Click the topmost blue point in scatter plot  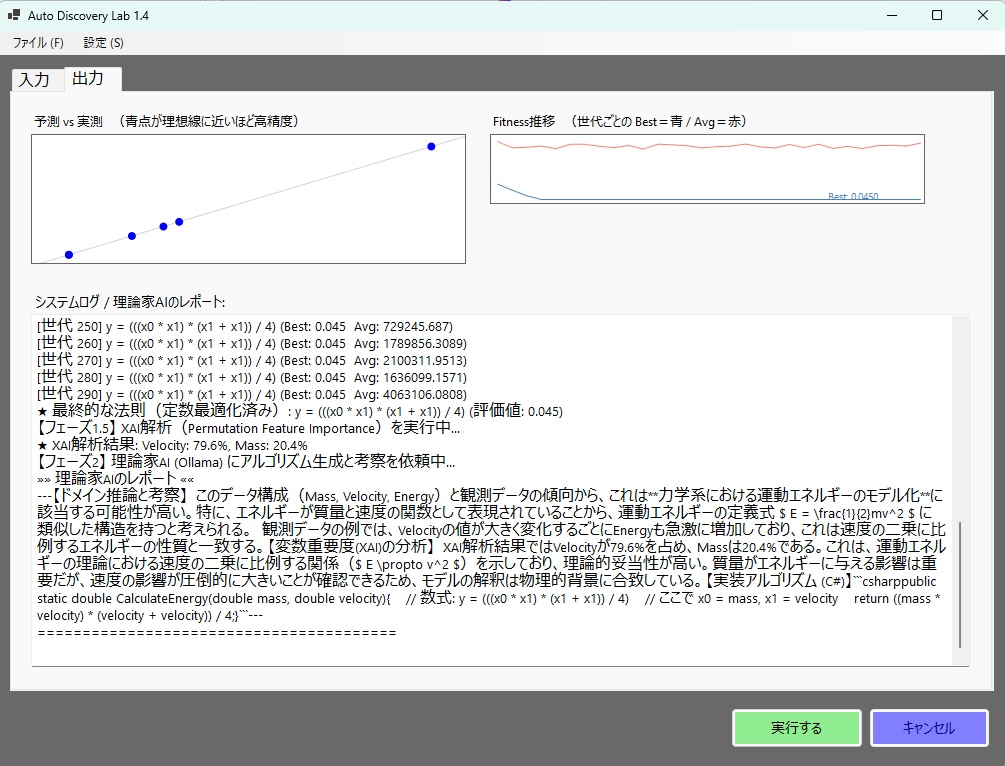click(x=431, y=147)
